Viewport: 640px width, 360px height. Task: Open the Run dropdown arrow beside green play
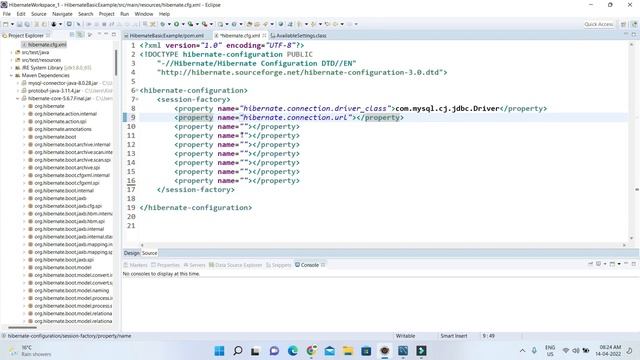(x=183, y=24)
